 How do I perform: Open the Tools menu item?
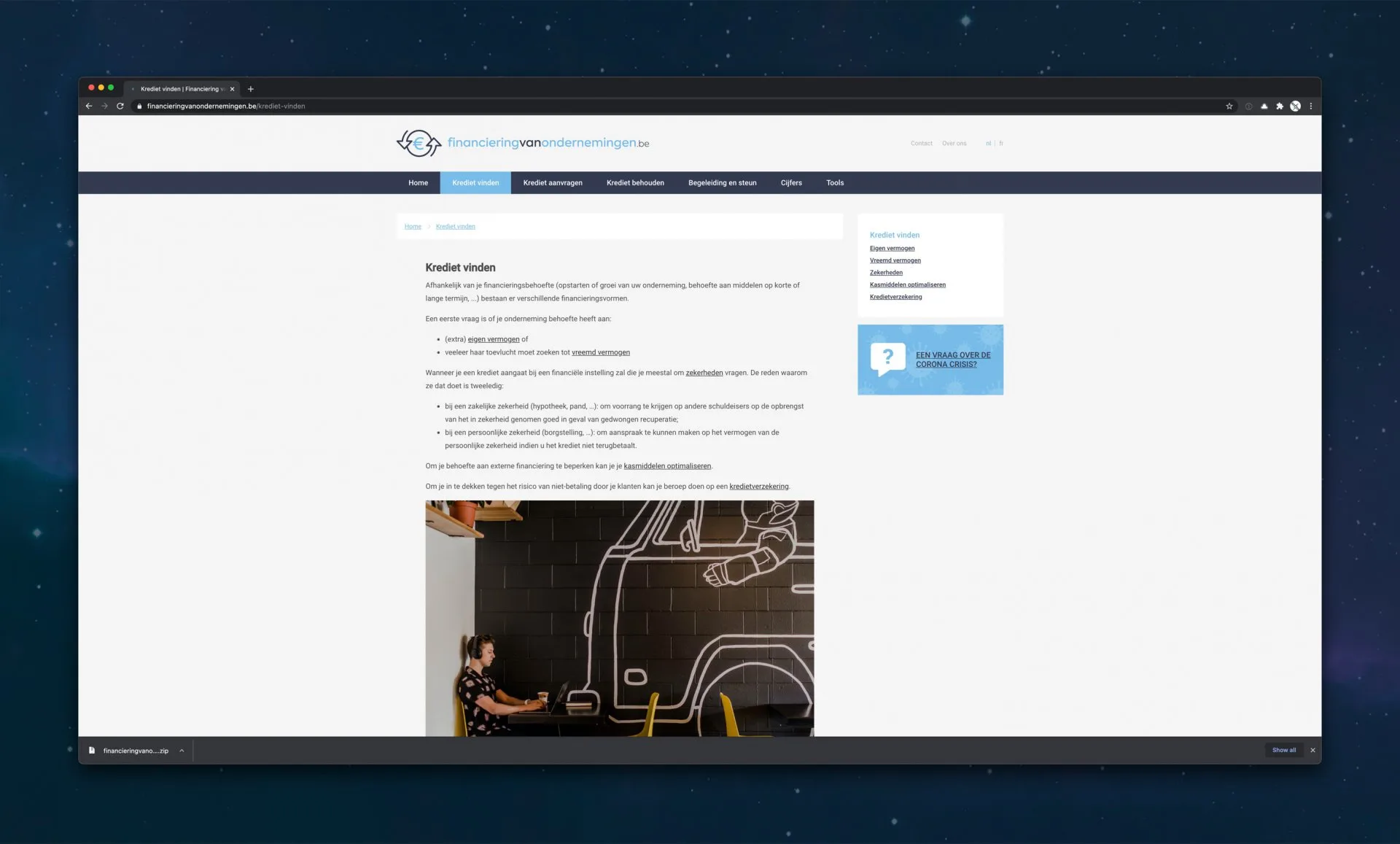coord(835,183)
